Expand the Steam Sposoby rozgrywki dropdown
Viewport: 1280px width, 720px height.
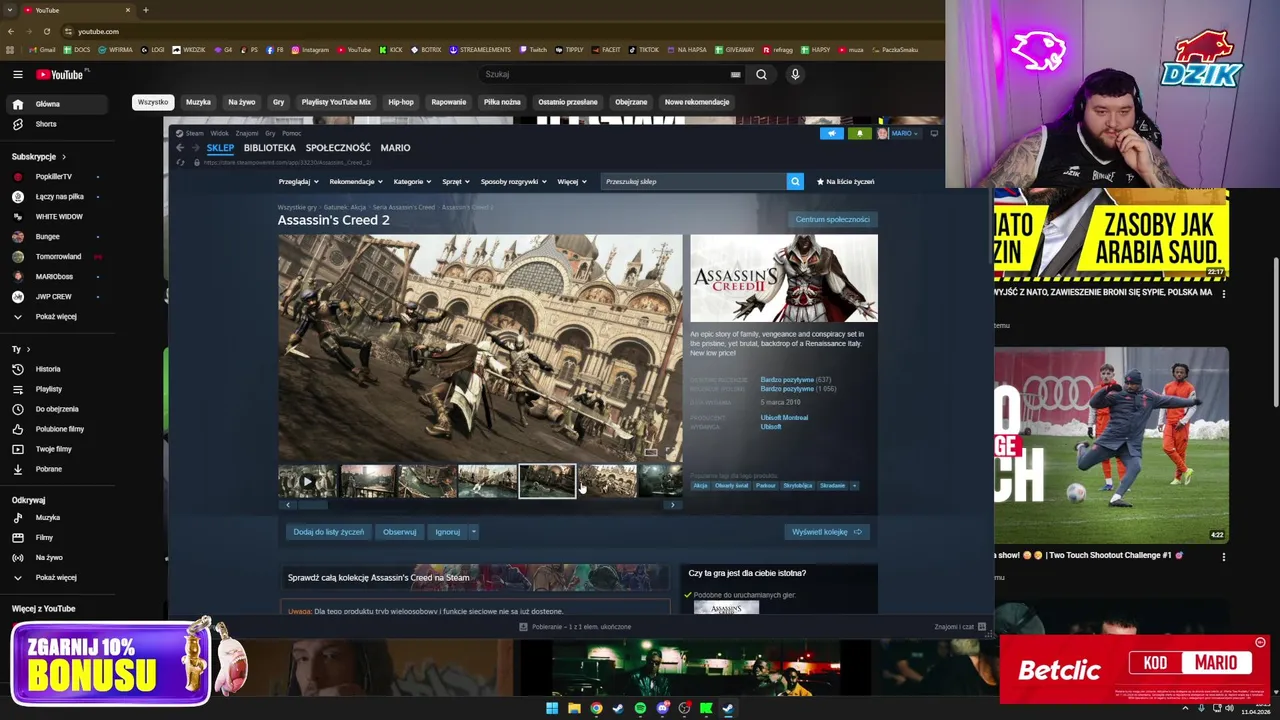[514, 181]
